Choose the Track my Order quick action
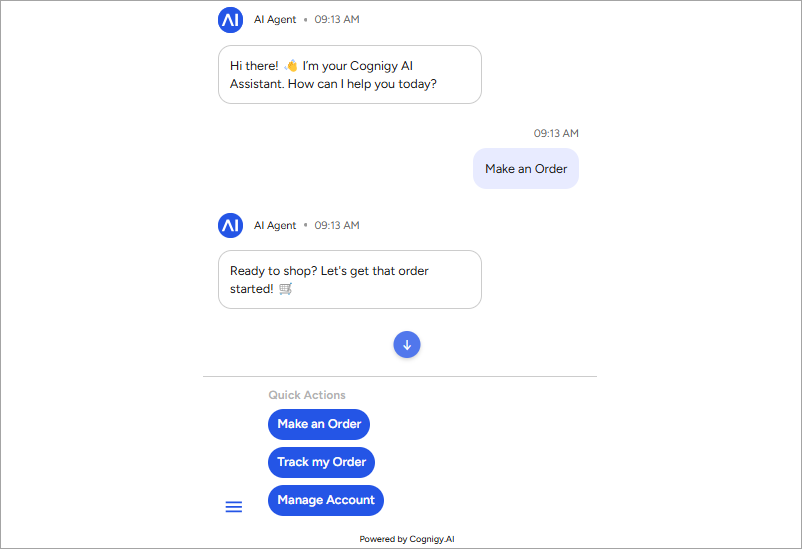This screenshot has height=549, width=802. click(321, 462)
